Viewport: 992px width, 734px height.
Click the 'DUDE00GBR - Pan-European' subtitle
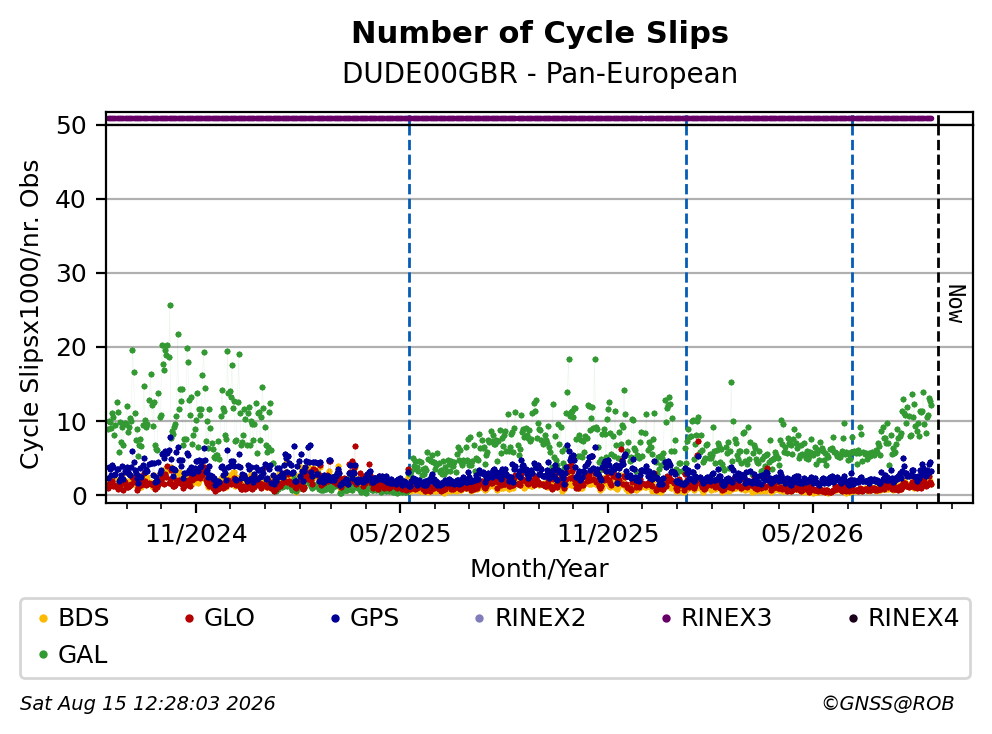click(540, 73)
